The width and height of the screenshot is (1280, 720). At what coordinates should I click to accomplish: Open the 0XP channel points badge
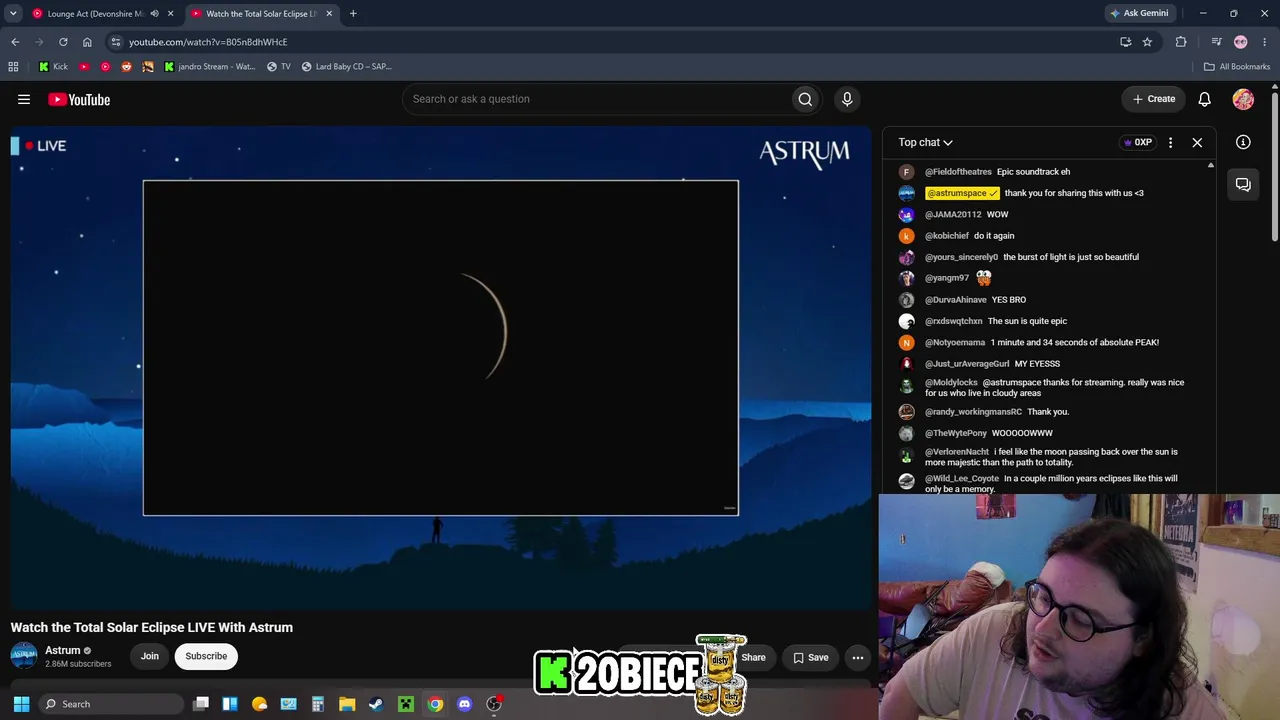pyautogui.click(x=1138, y=142)
